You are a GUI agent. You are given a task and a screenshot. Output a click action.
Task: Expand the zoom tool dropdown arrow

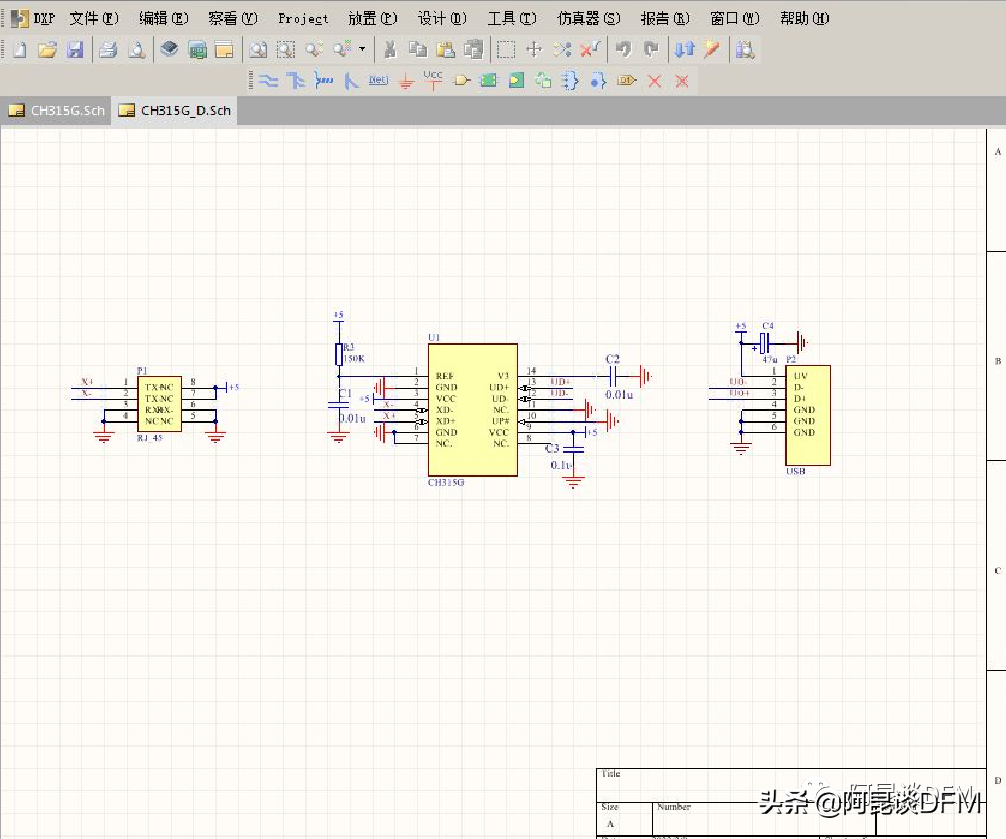click(x=361, y=49)
